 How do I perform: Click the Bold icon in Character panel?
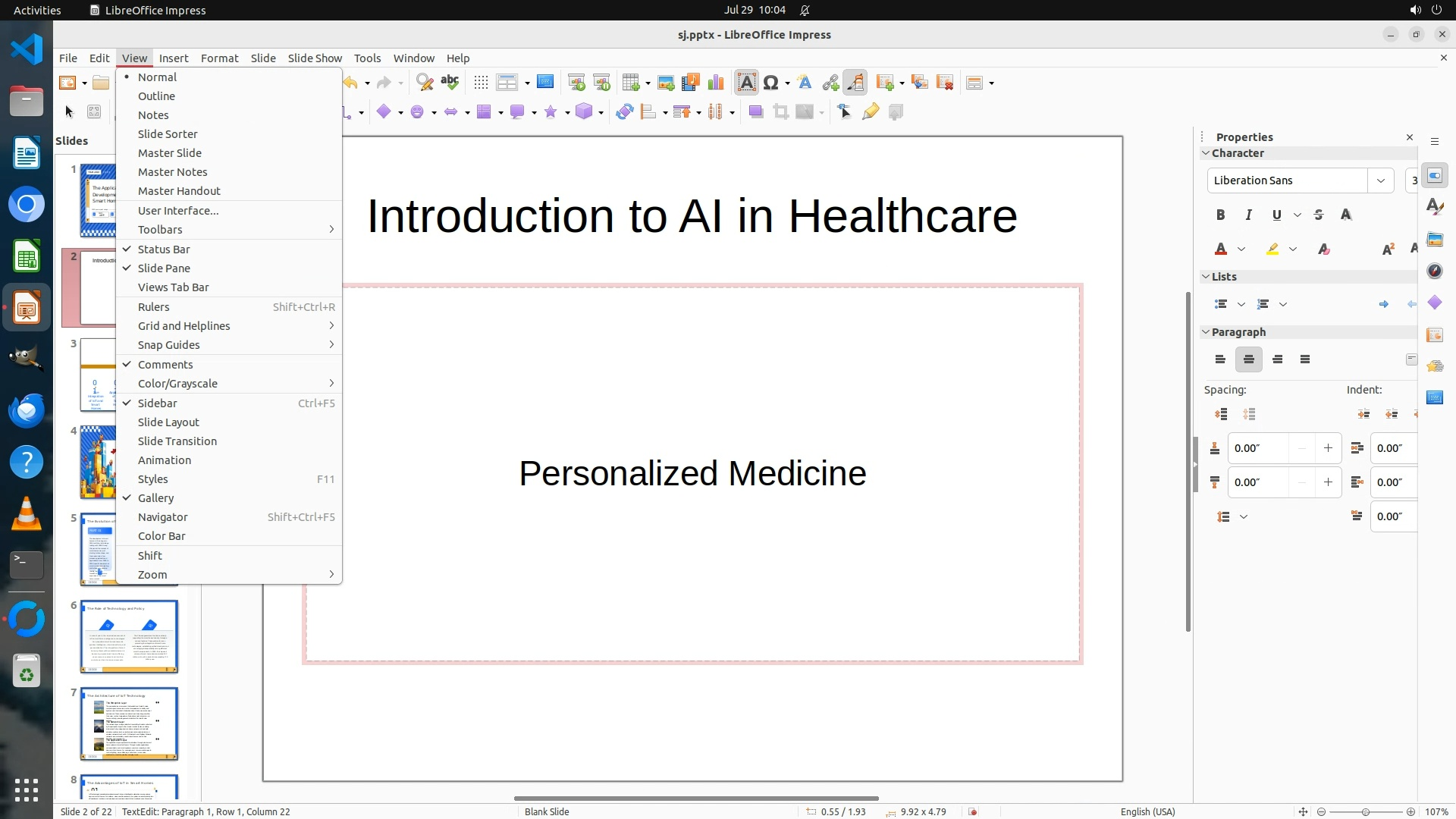pos(1220,215)
